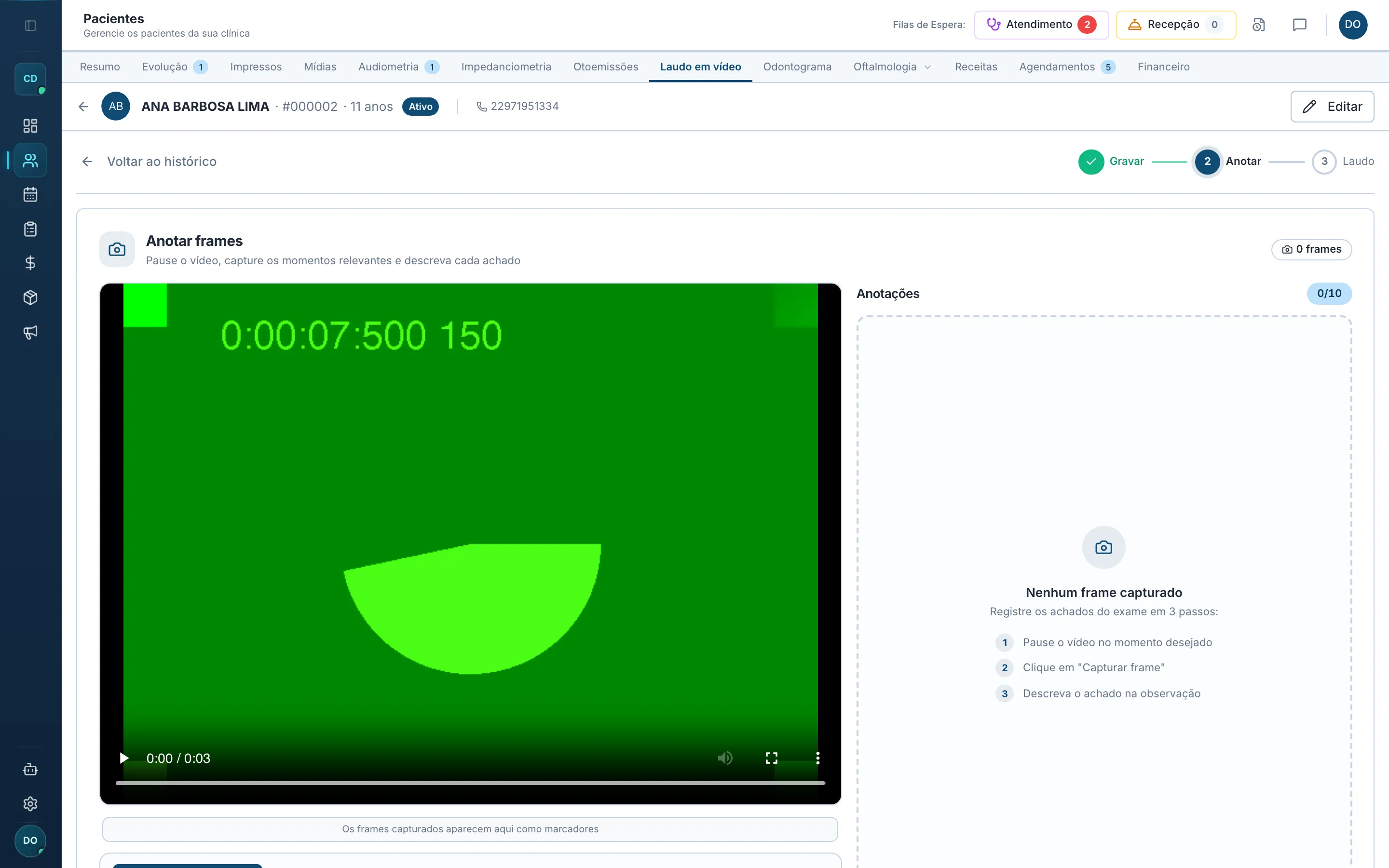1389x868 pixels.
Task: Open the robot assistant icon in sidebar
Action: pyautogui.click(x=30, y=769)
